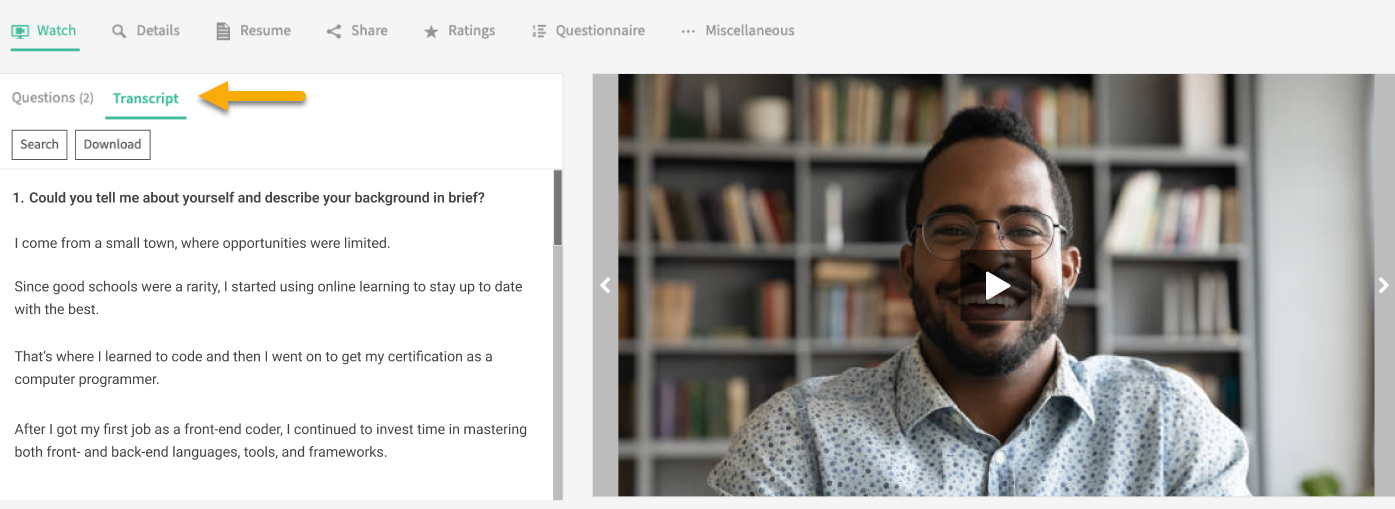Click the transcript panel scrollbar
Screen dimensions: 1395x509
[557, 209]
